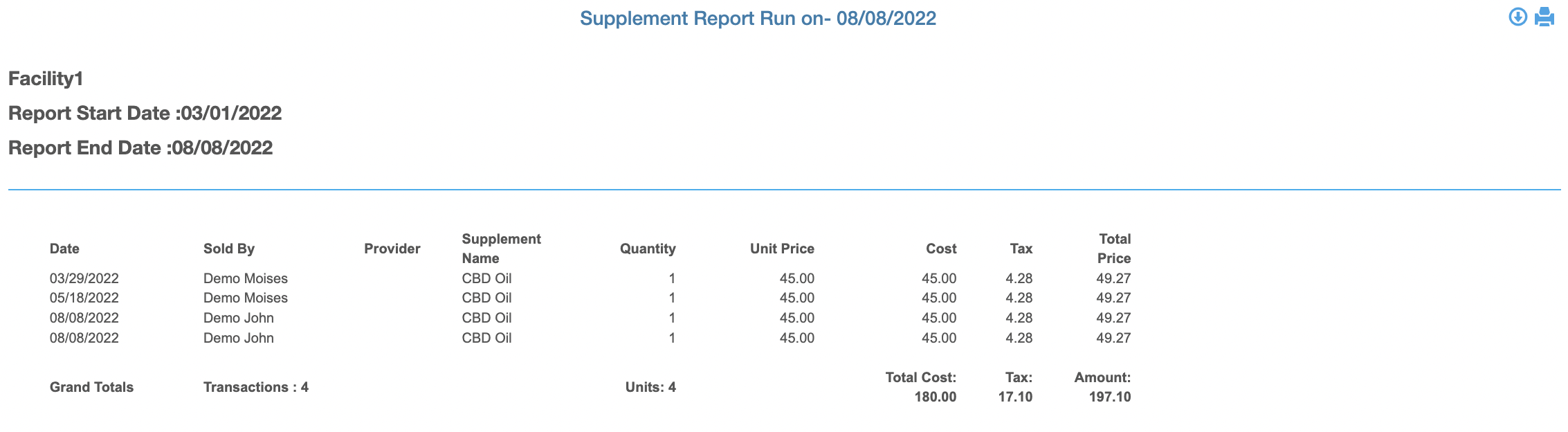Screen dimensions: 1568x432
Task: Click the print report icon
Action: coord(1544,17)
